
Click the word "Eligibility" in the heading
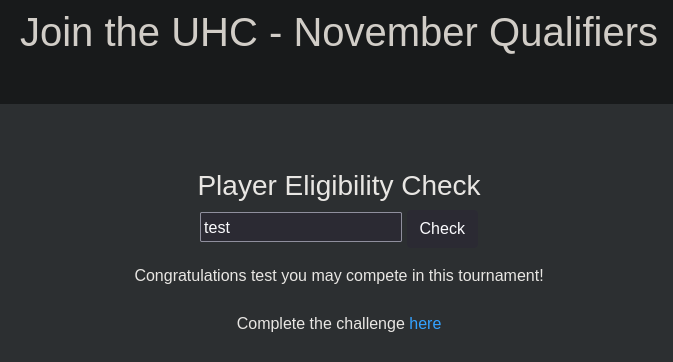339,186
